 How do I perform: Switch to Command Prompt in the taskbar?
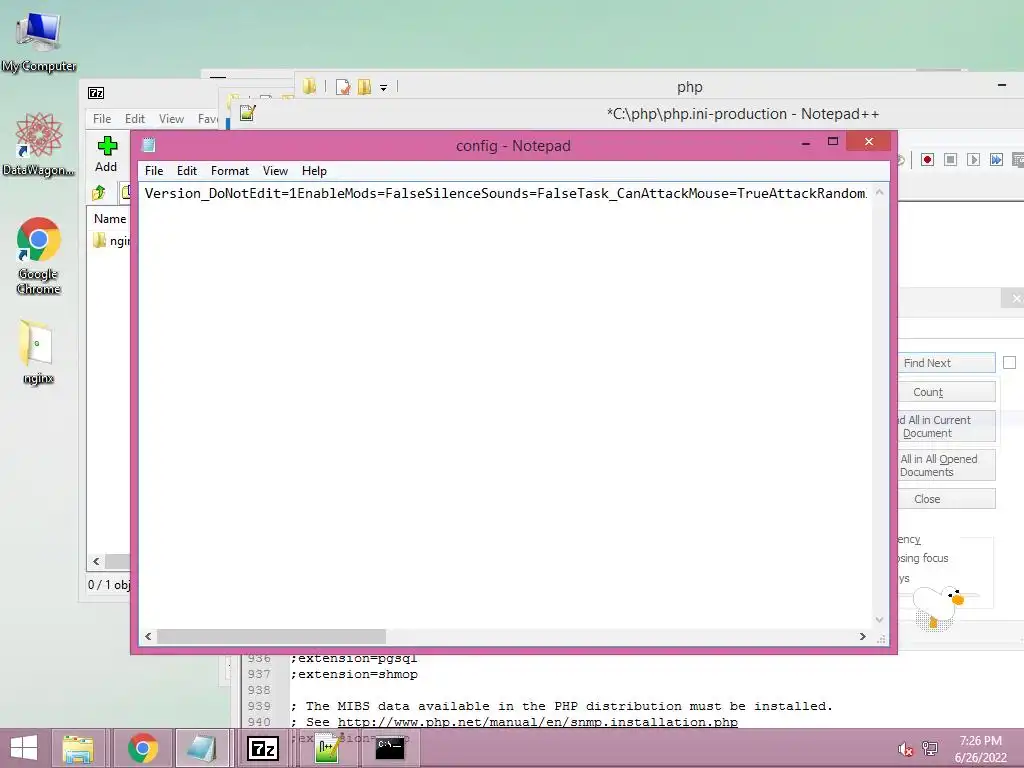pyautogui.click(x=390, y=748)
